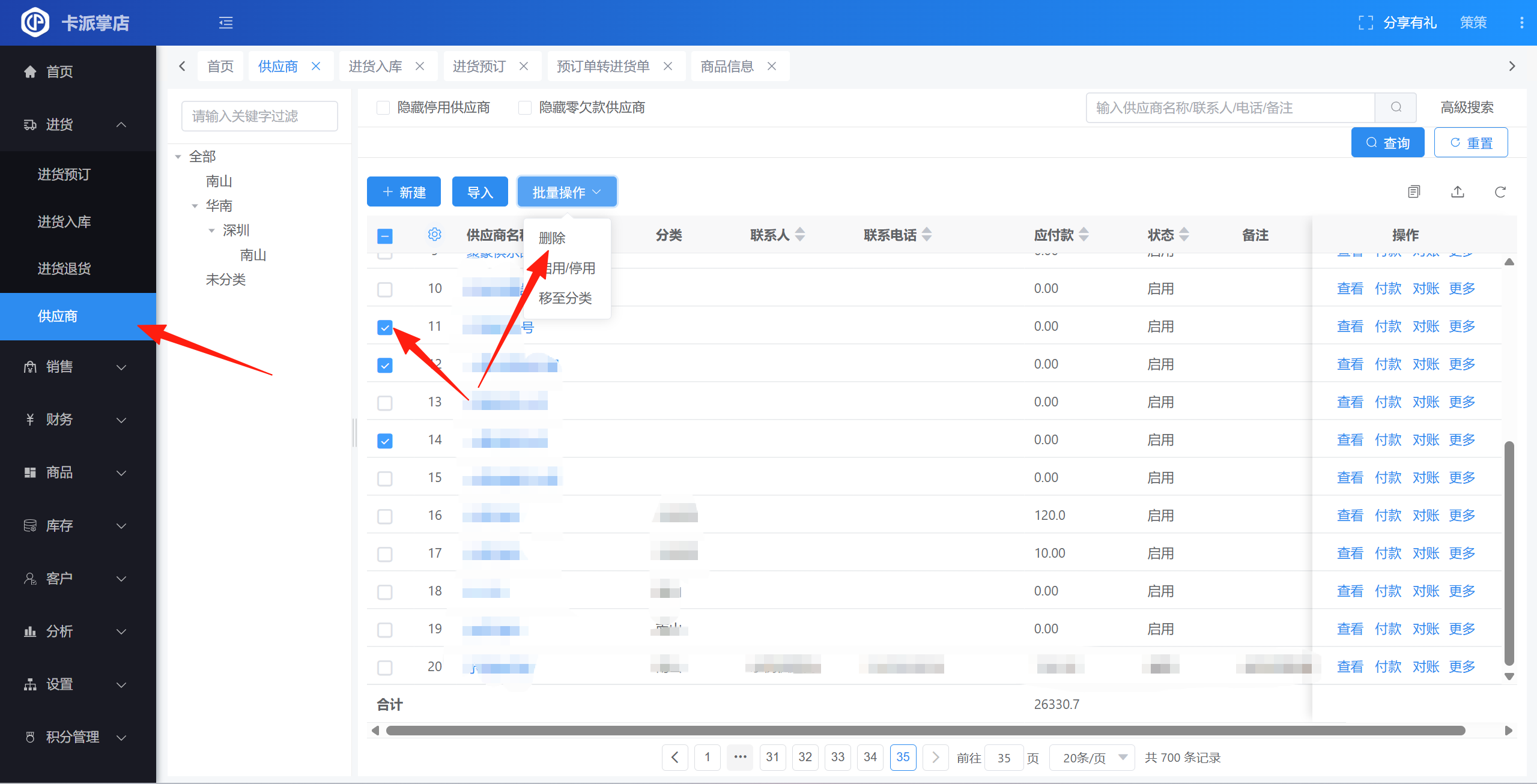
Task: Click the horizontal table scrollbar
Action: 925,731
